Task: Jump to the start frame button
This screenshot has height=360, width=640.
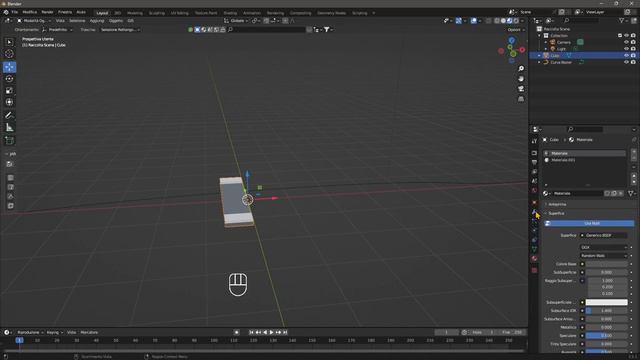Action: click(x=251, y=332)
